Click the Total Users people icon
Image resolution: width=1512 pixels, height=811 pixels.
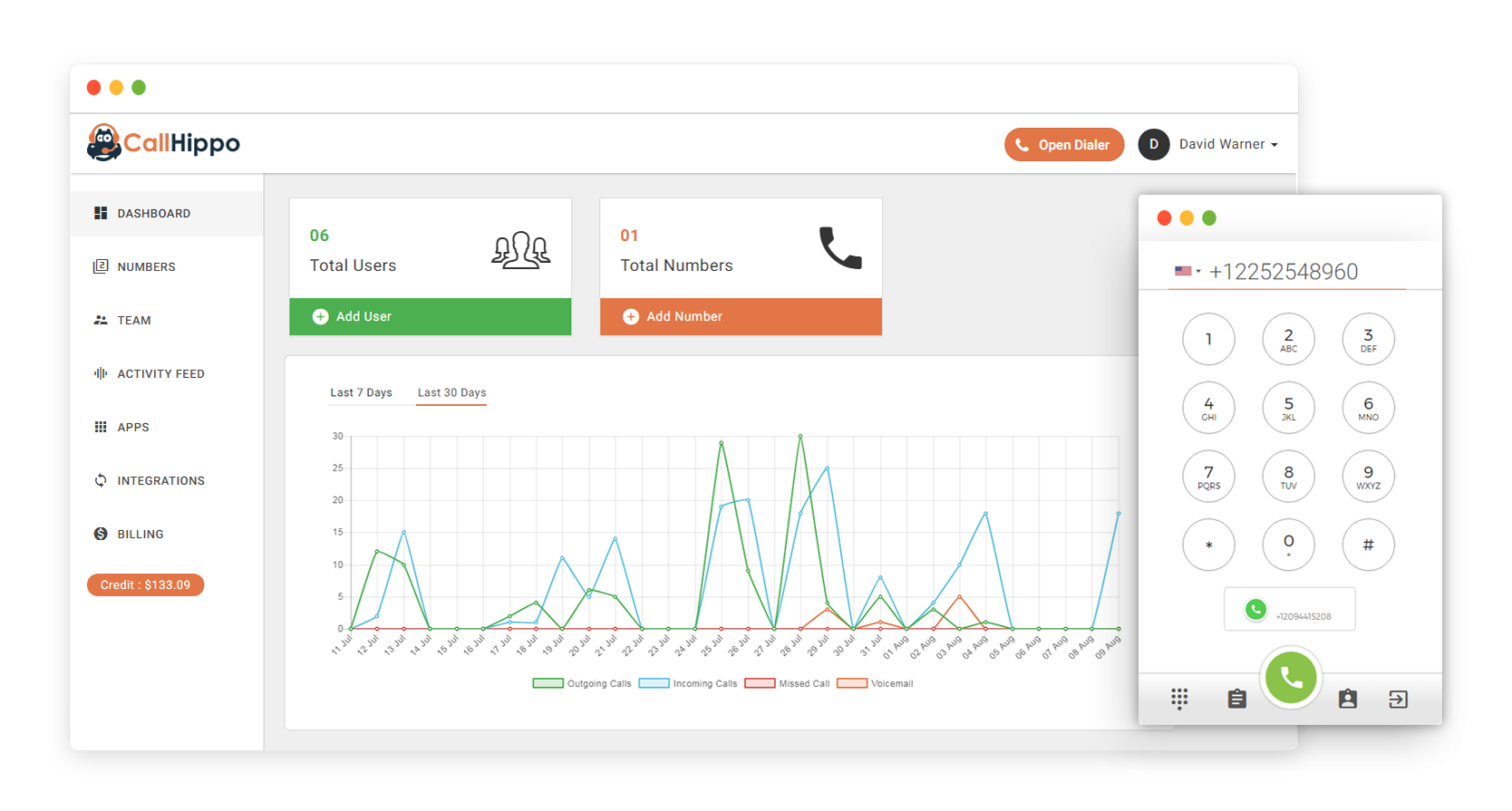click(x=520, y=250)
